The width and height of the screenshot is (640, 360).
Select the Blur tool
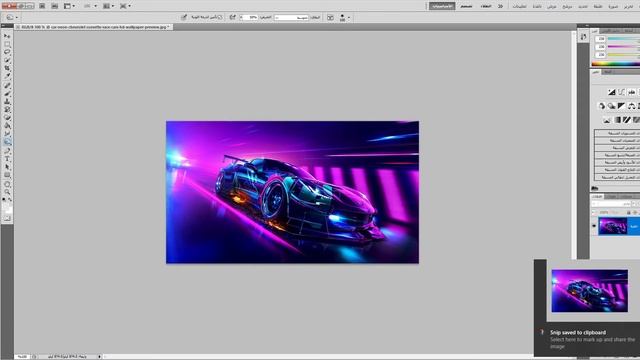7,134
